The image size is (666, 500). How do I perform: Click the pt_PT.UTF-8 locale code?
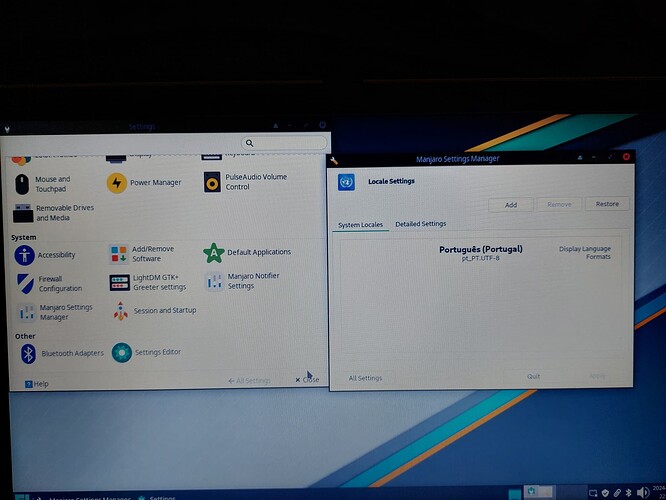pos(480,258)
